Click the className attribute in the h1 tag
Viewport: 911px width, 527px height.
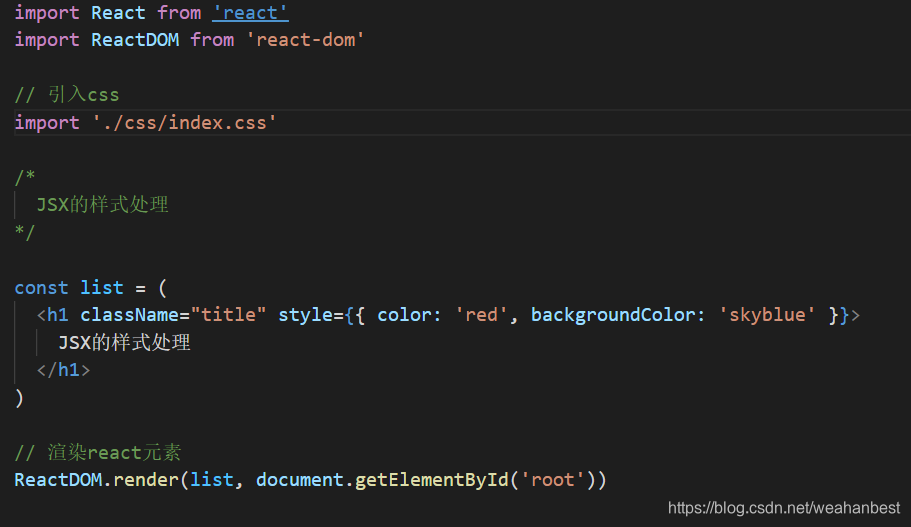tap(130, 315)
